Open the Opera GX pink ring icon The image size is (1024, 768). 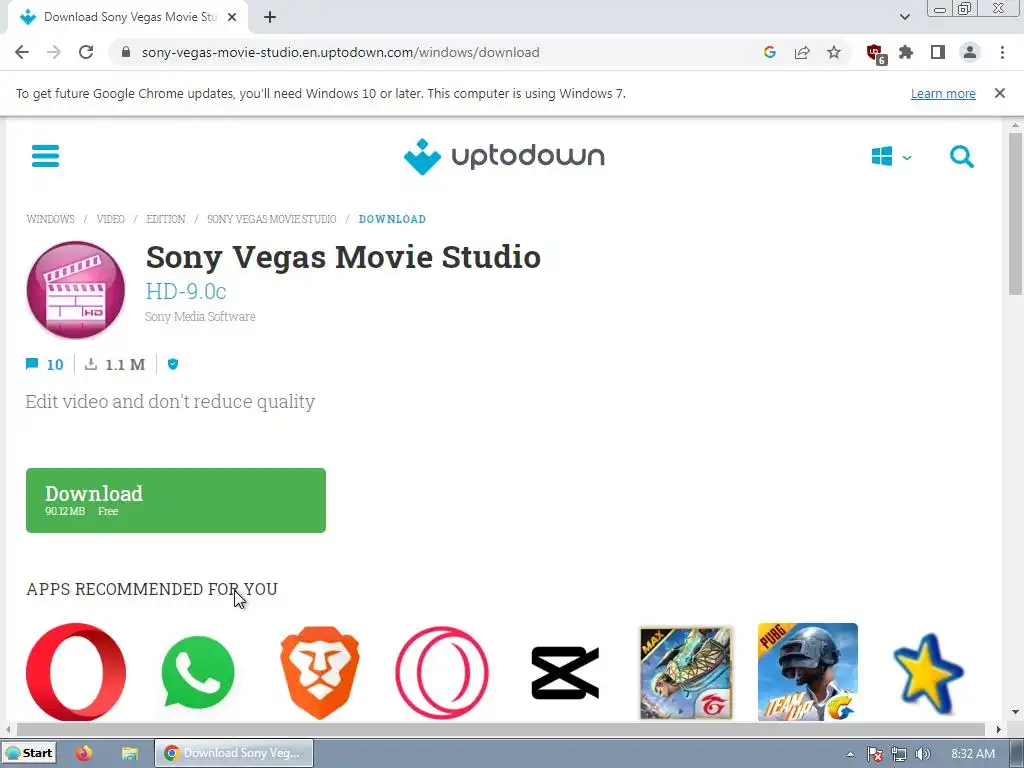tap(441, 673)
